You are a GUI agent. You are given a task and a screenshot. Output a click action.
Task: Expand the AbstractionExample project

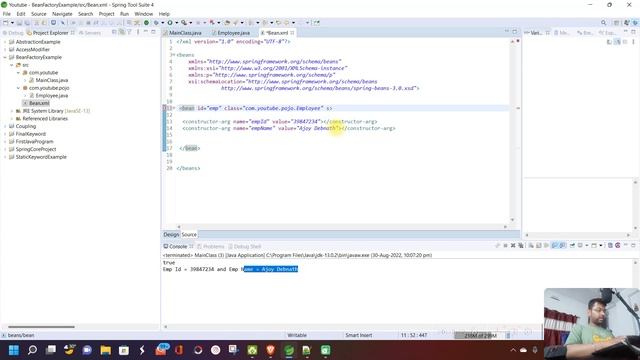tap(5, 42)
